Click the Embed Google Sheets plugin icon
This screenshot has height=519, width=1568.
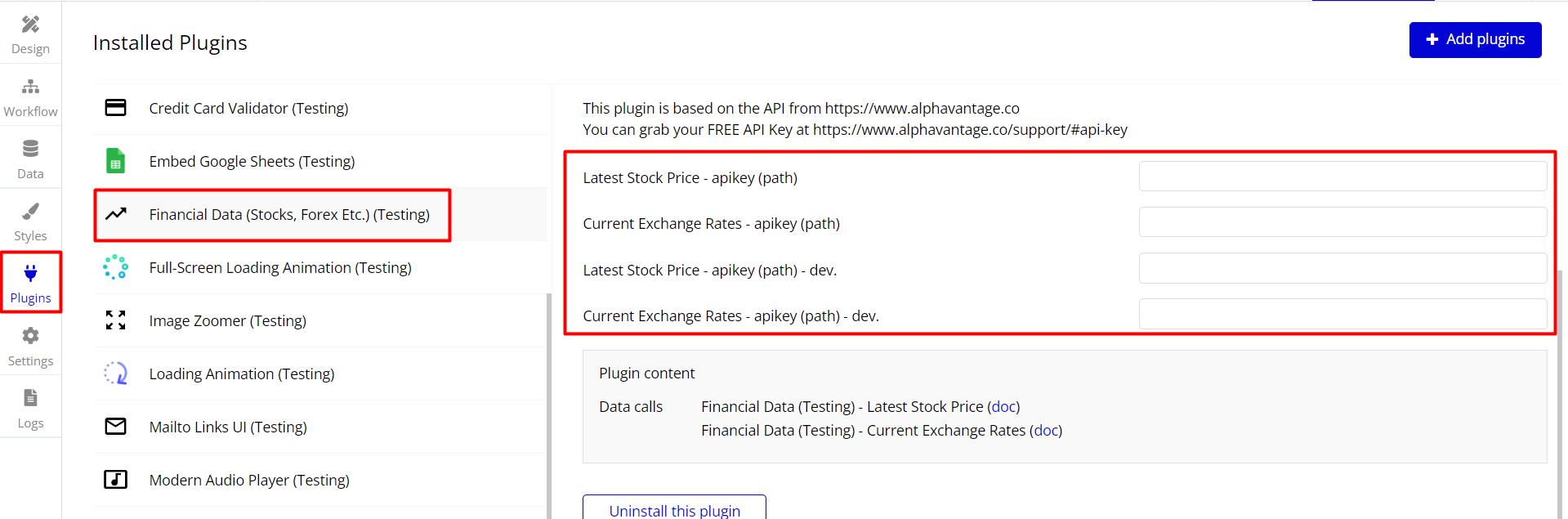click(115, 161)
